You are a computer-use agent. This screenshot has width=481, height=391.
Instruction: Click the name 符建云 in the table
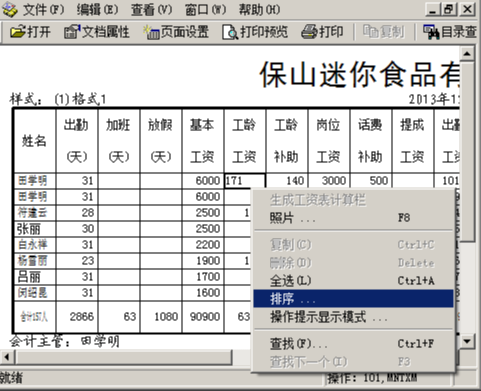pos(32,213)
